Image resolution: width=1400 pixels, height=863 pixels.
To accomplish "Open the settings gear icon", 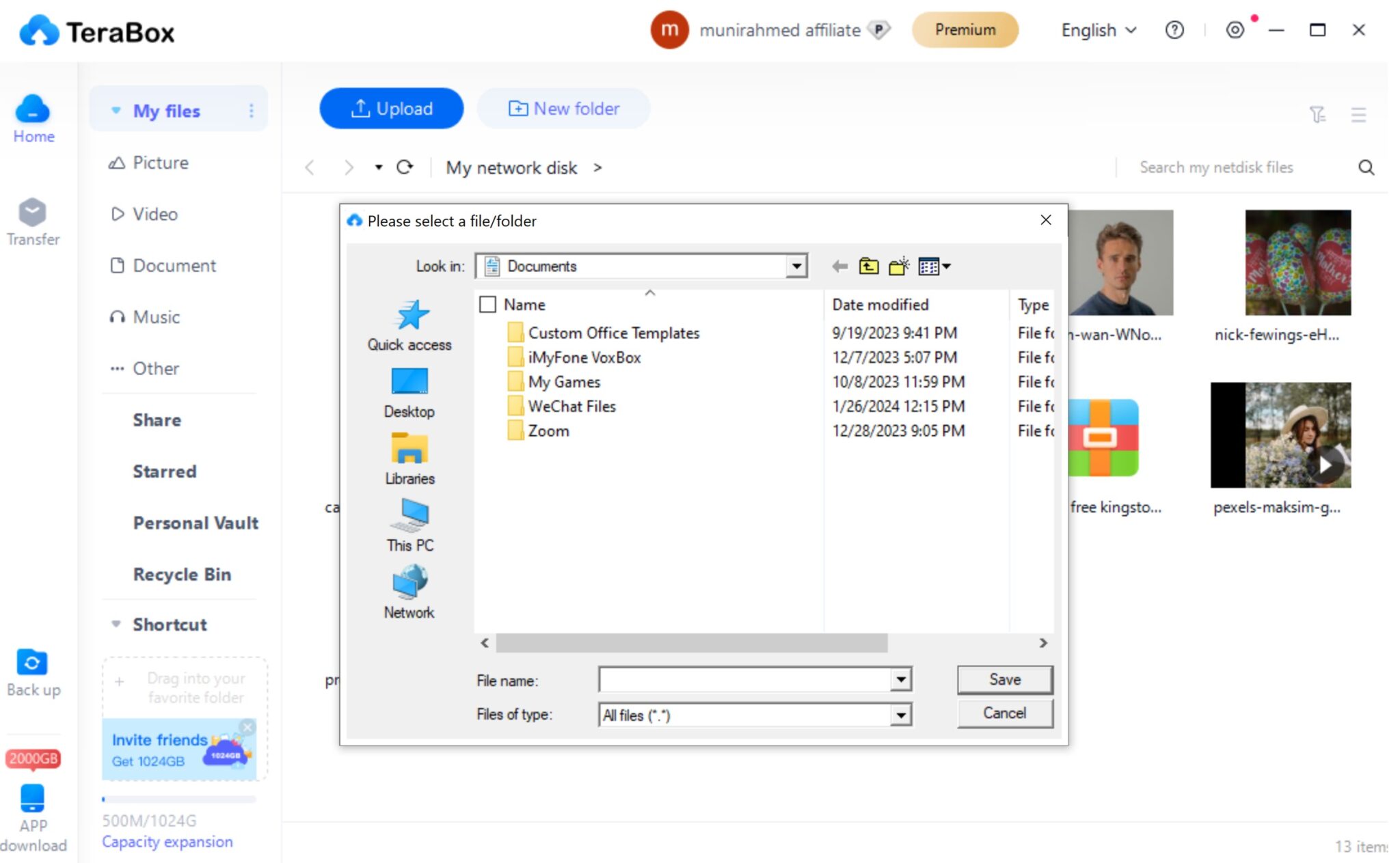I will coord(1235,30).
